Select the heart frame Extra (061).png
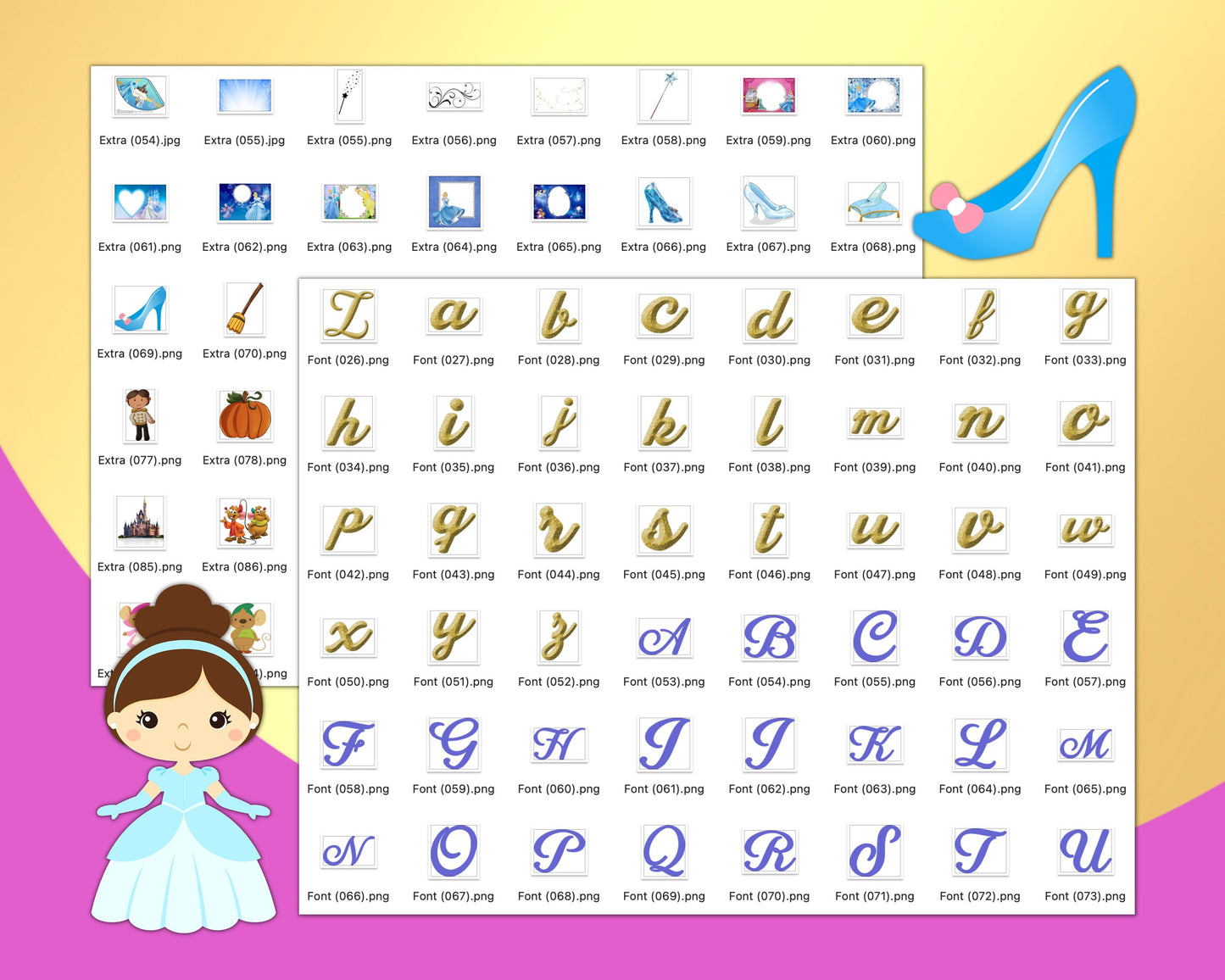 pos(140,202)
